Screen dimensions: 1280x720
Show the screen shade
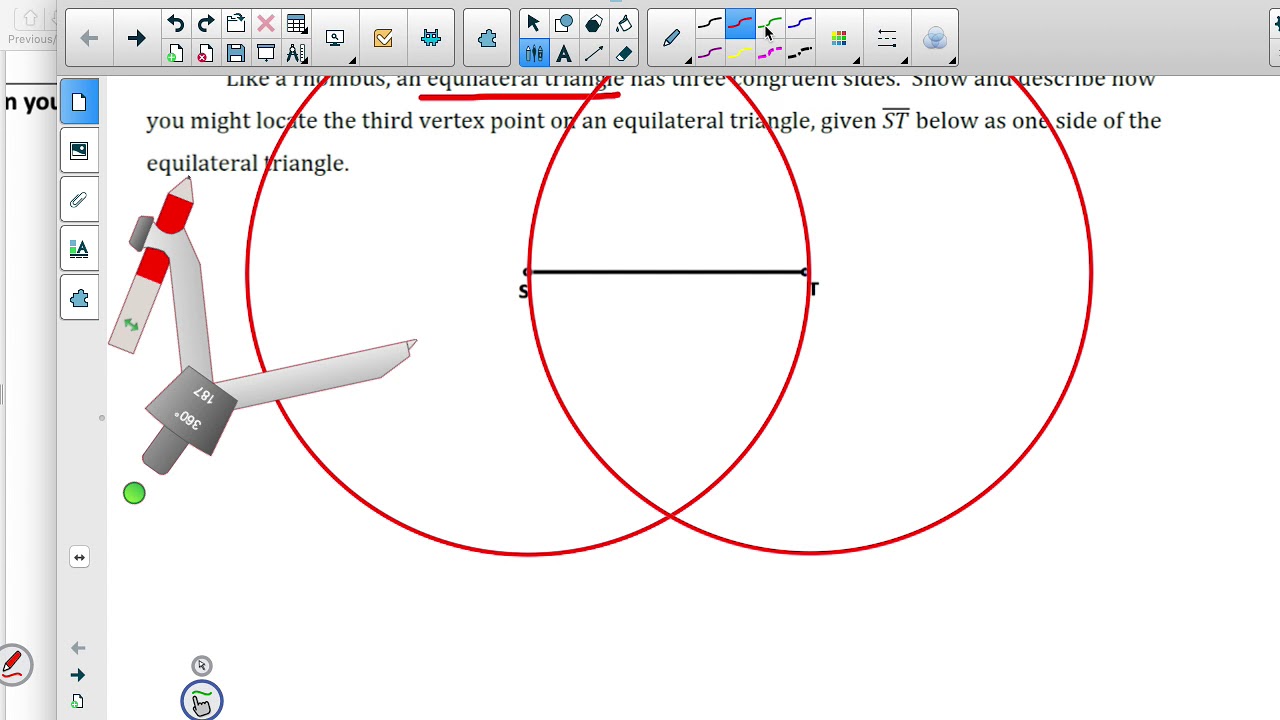(266, 53)
